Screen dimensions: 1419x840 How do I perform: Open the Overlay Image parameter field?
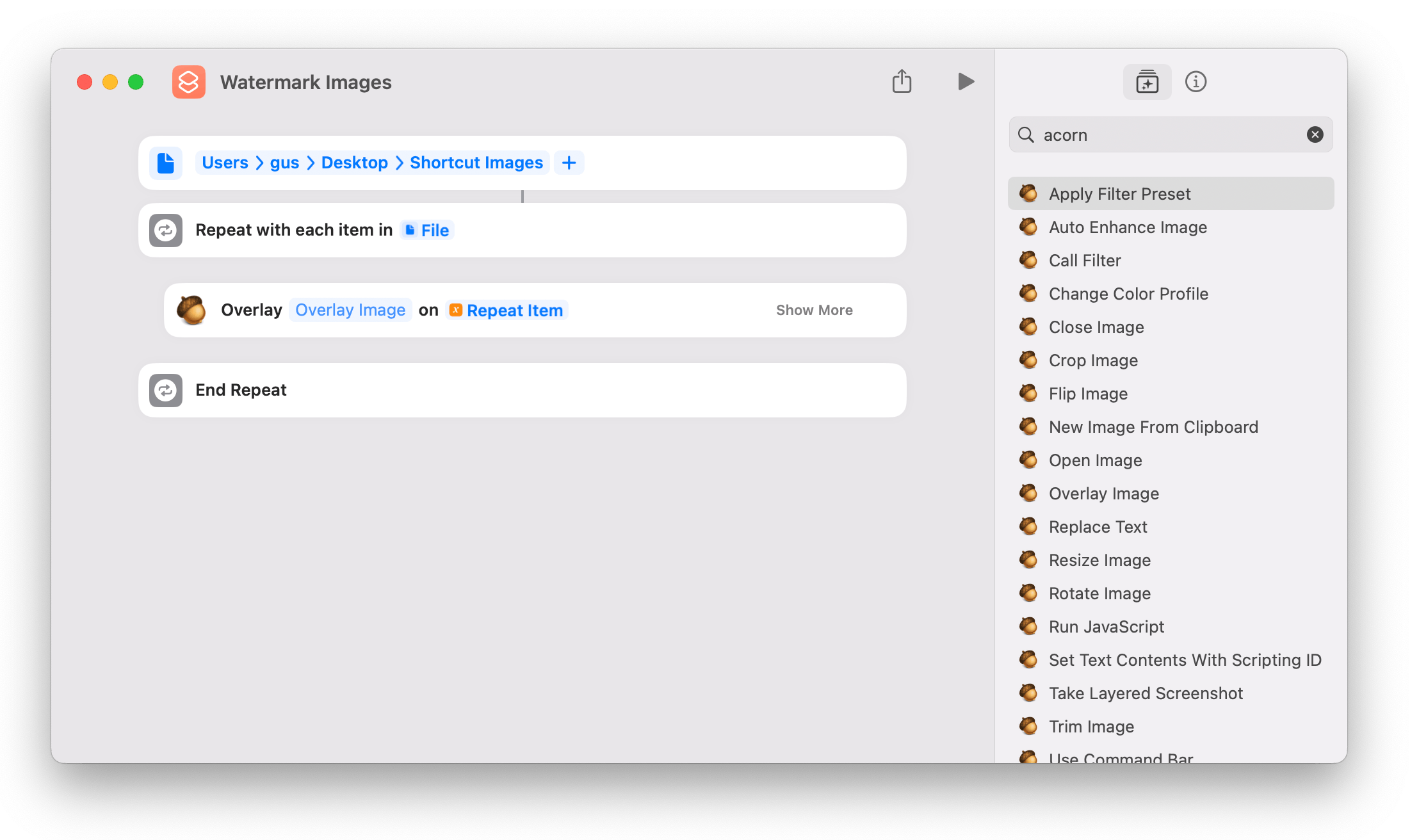(x=350, y=310)
